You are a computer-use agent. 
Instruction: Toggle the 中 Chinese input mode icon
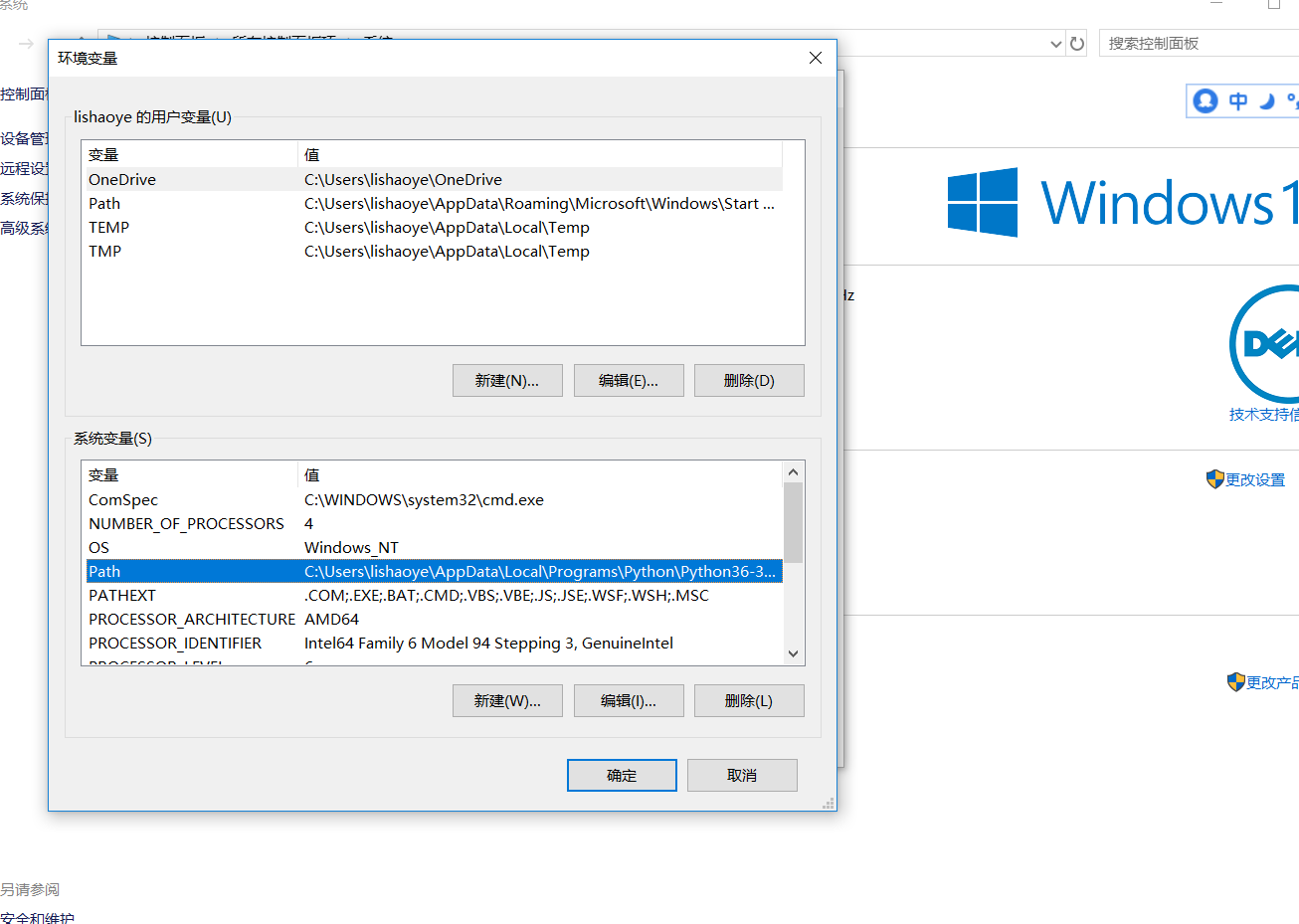pos(1238,100)
